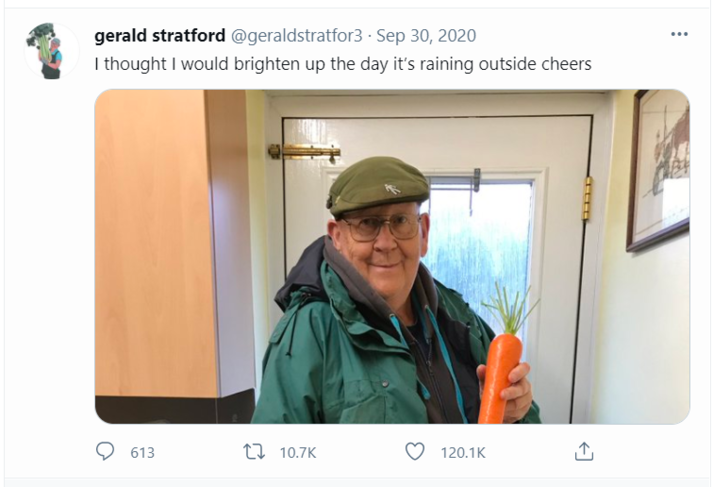
Task: Click the 120.1K likes count
Action: [462, 453]
